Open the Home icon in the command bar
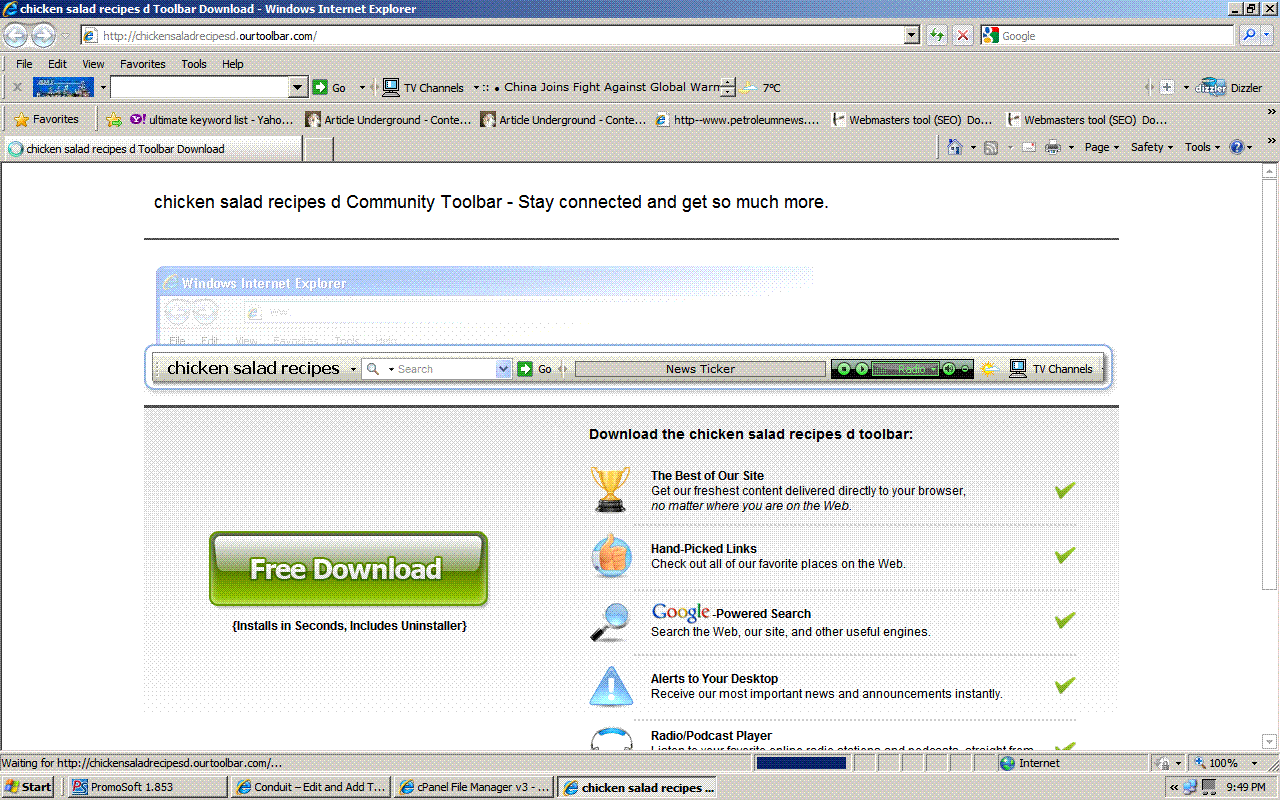This screenshot has width=1280, height=800. [955, 148]
